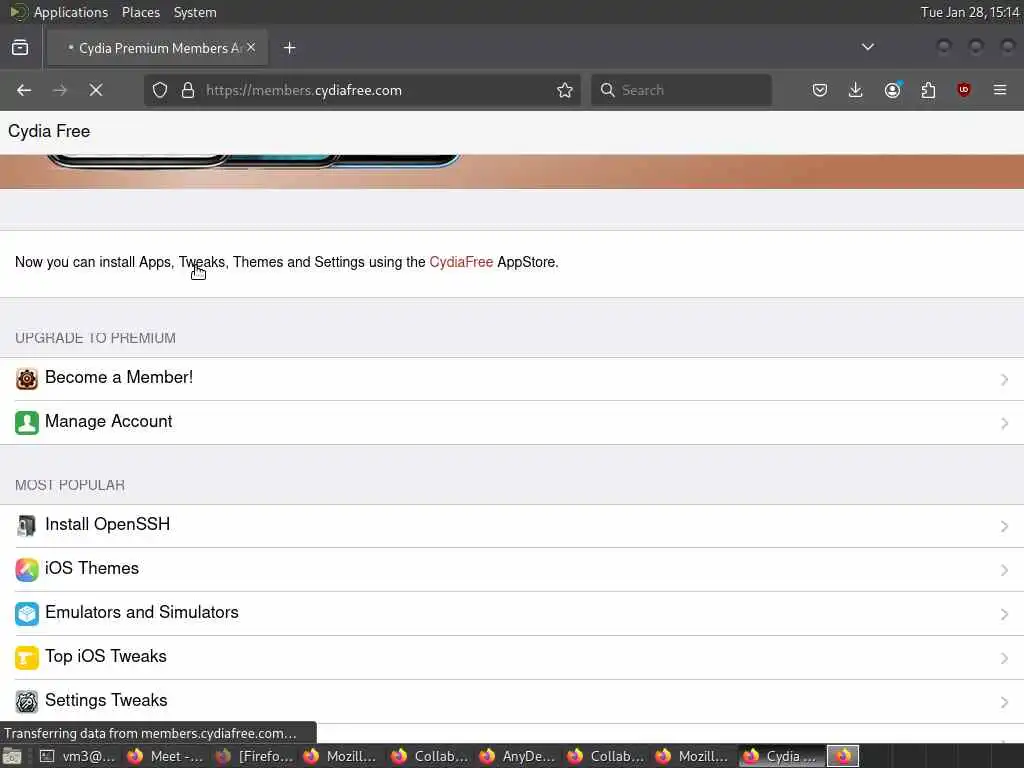Expand Become a Member chevron
Image resolution: width=1024 pixels, height=768 pixels.
1004,379
